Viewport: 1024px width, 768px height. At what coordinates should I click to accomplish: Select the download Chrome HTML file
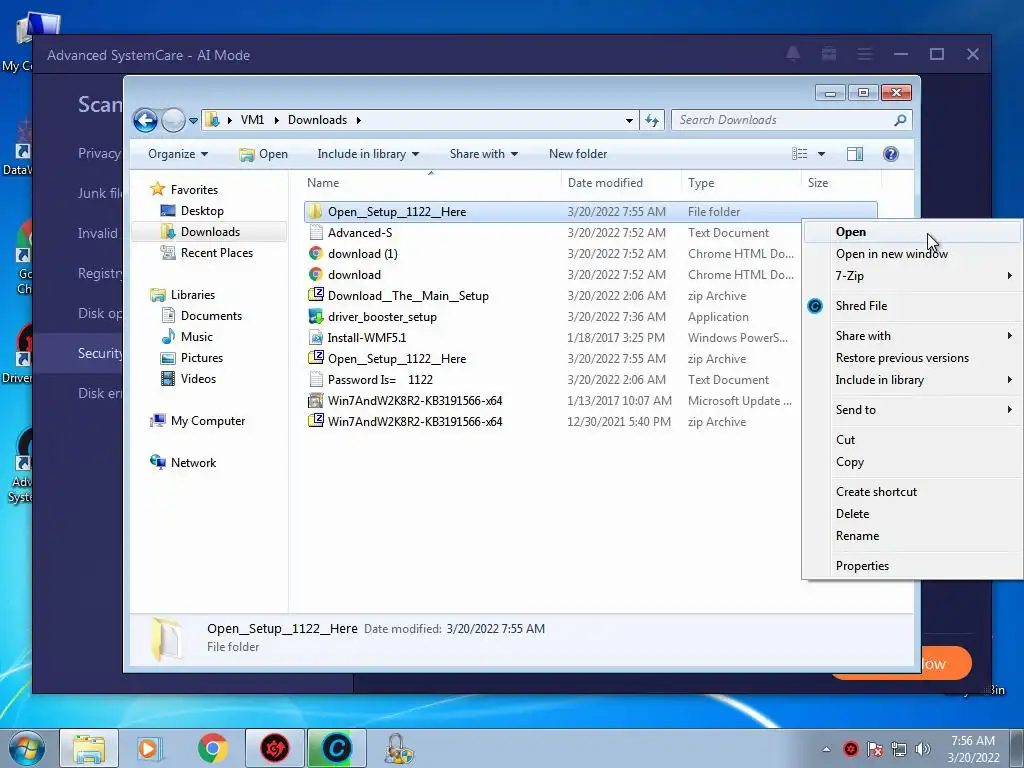(354, 275)
